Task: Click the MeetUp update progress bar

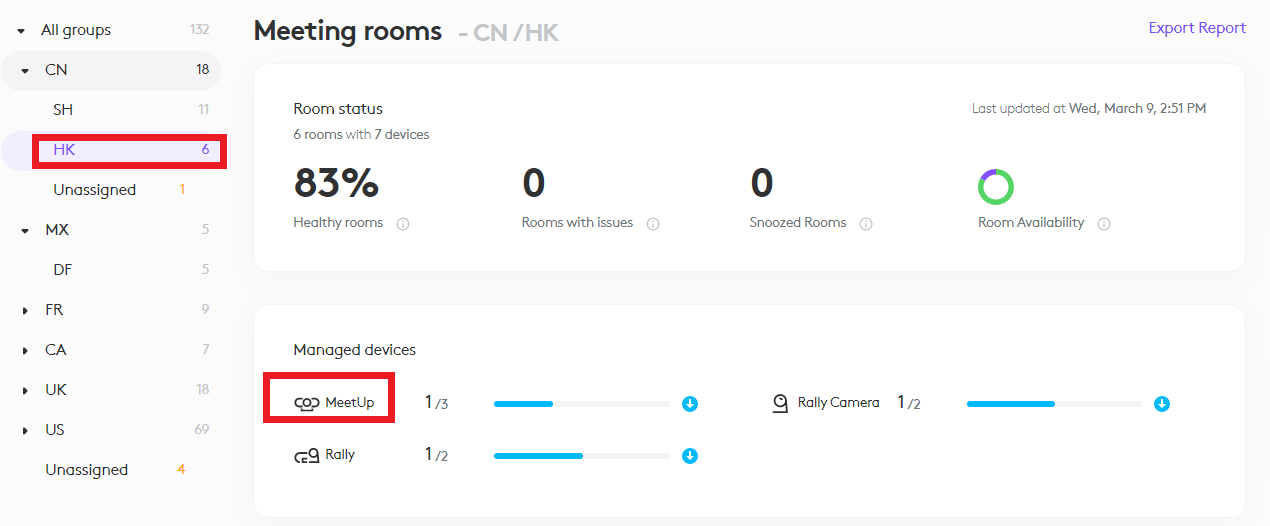Action: [581, 404]
